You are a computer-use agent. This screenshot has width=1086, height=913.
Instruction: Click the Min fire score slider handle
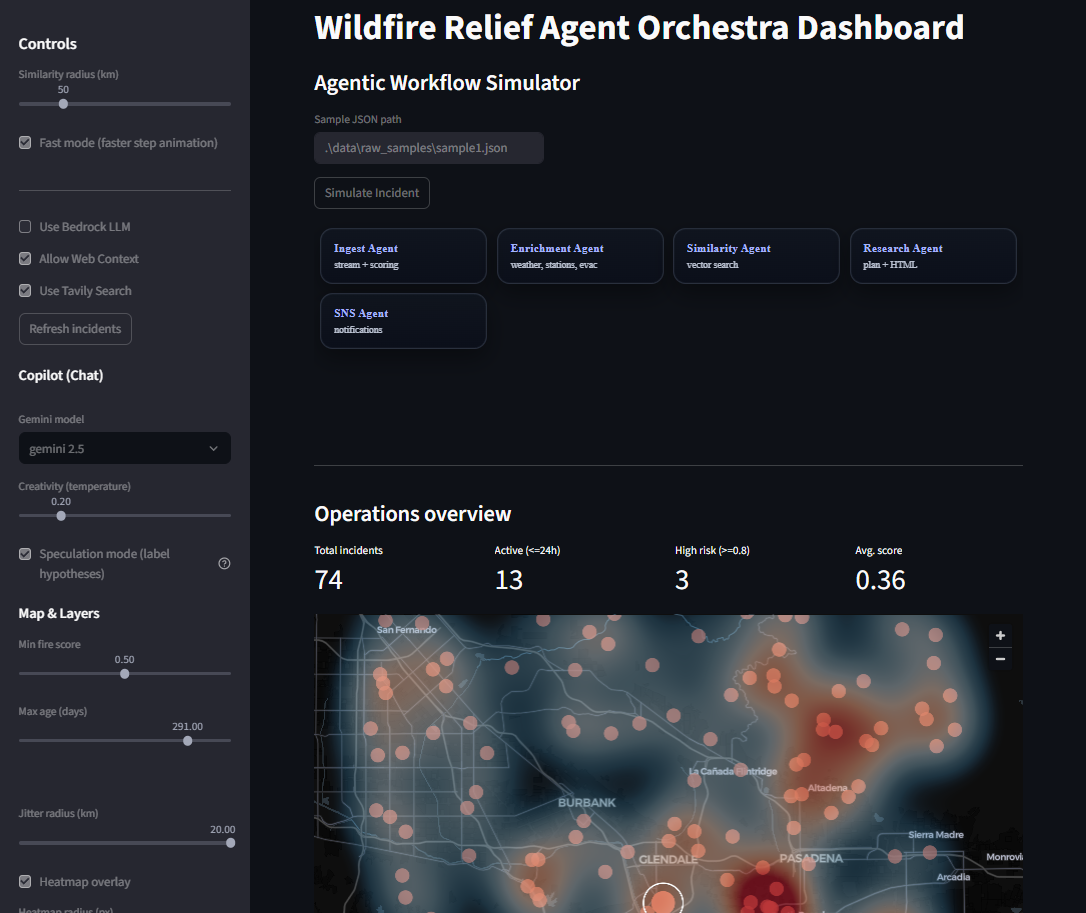click(124, 673)
